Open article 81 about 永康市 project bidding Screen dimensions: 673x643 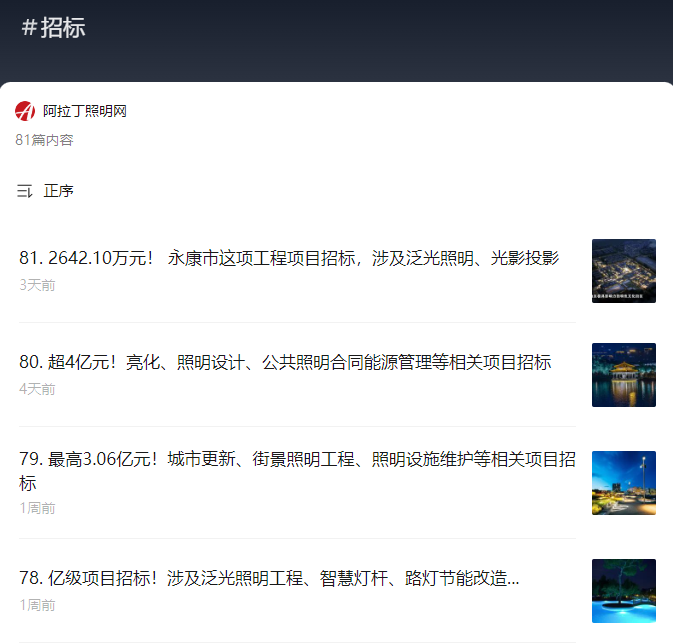click(x=289, y=258)
